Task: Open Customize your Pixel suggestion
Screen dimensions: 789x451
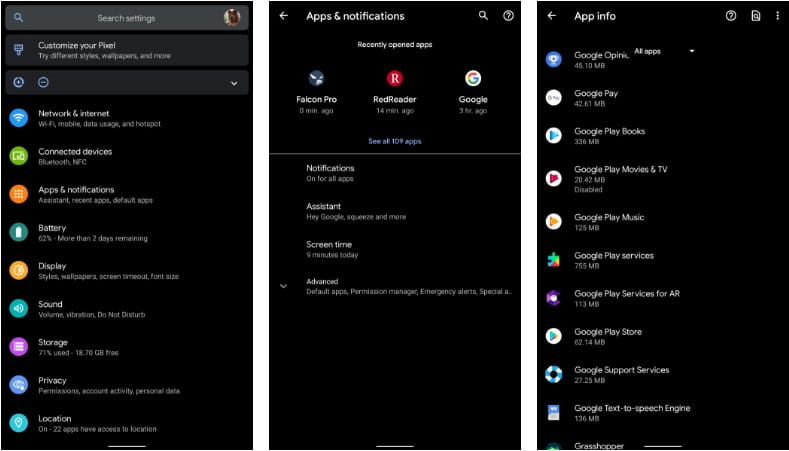Action: coord(127,50)
